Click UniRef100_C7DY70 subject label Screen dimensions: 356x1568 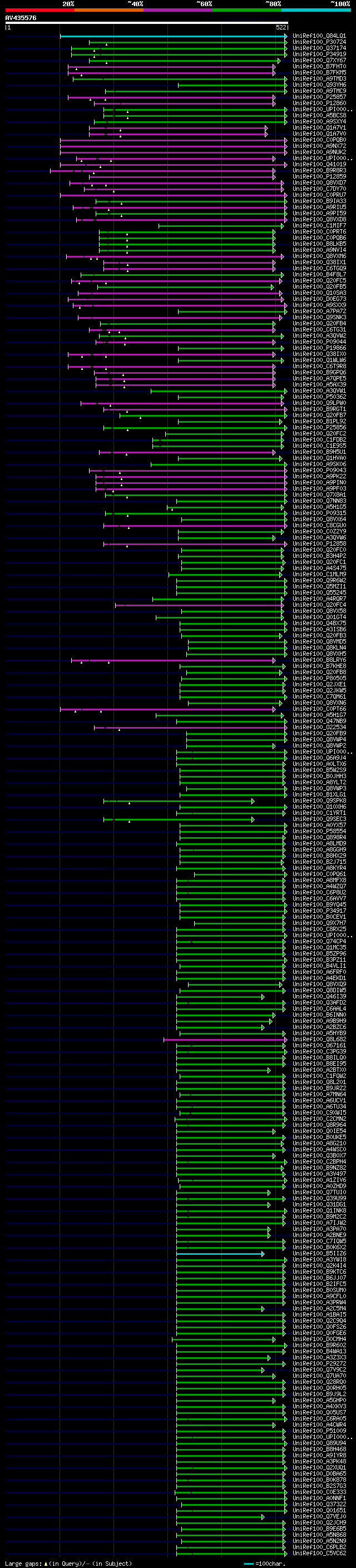[x=319, y=189]
